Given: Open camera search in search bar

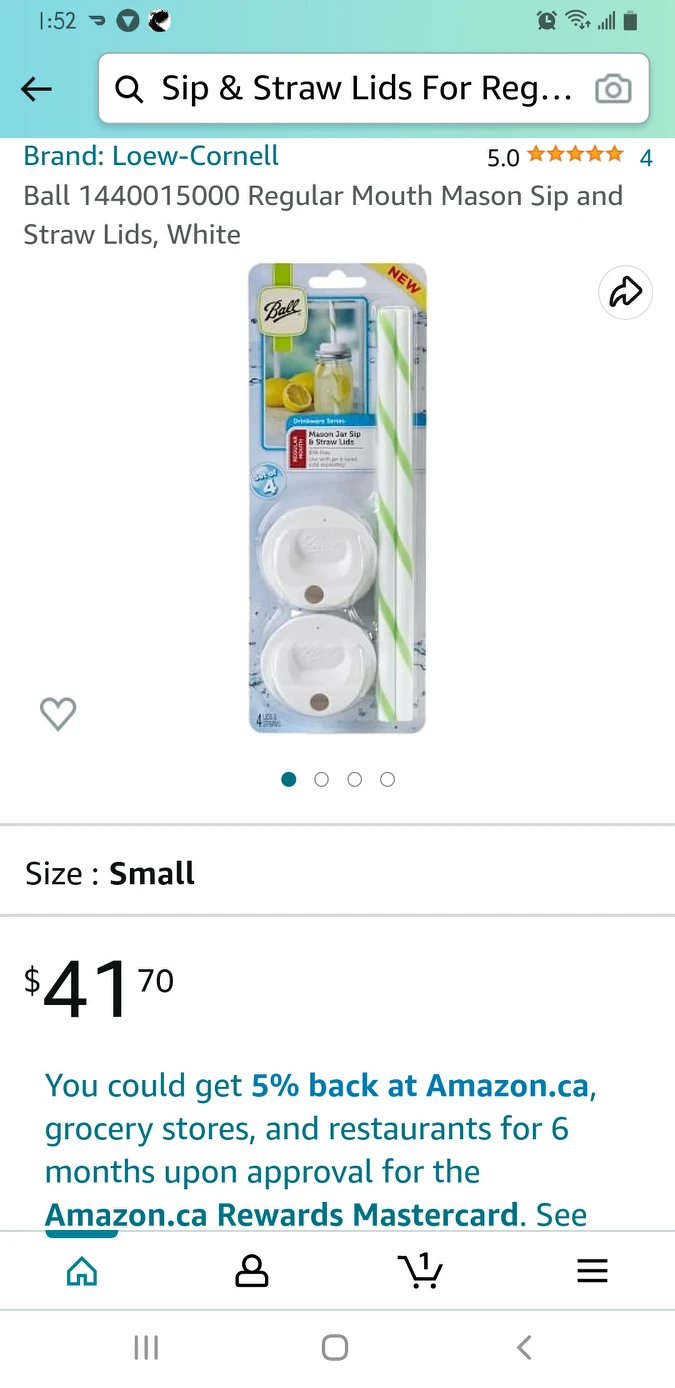Looking at the screenshot, I should (x=613, y=89).
